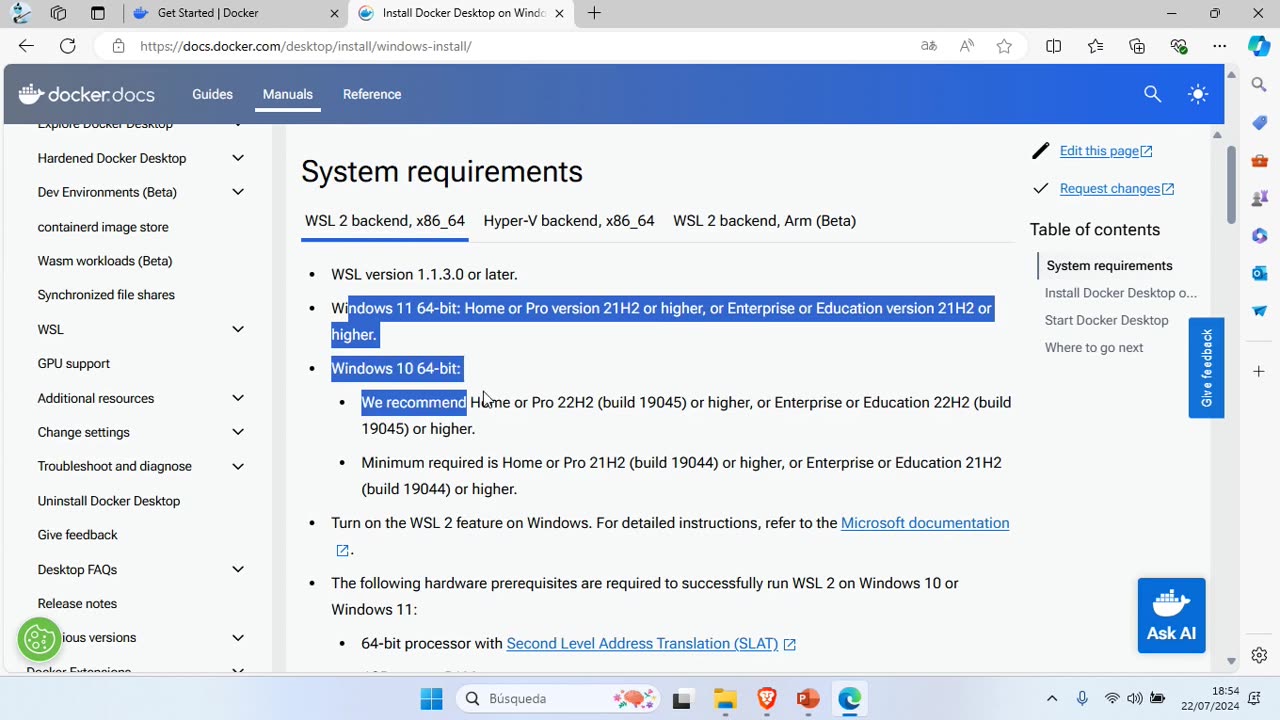Open the Copilot icon in Edge
Viewport: 1280px width, 720px height.
pos(1259,46)
